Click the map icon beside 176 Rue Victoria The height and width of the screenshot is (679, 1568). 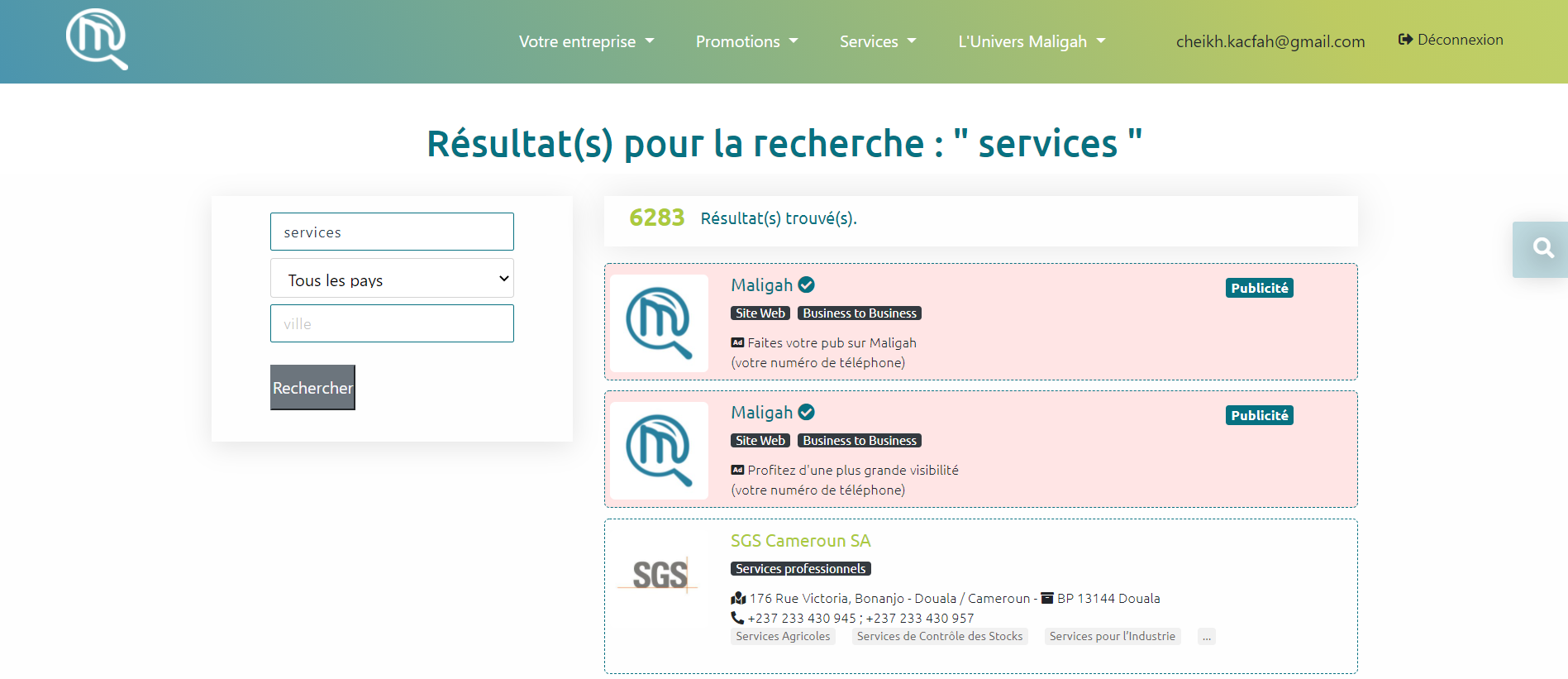coord(738,598)
